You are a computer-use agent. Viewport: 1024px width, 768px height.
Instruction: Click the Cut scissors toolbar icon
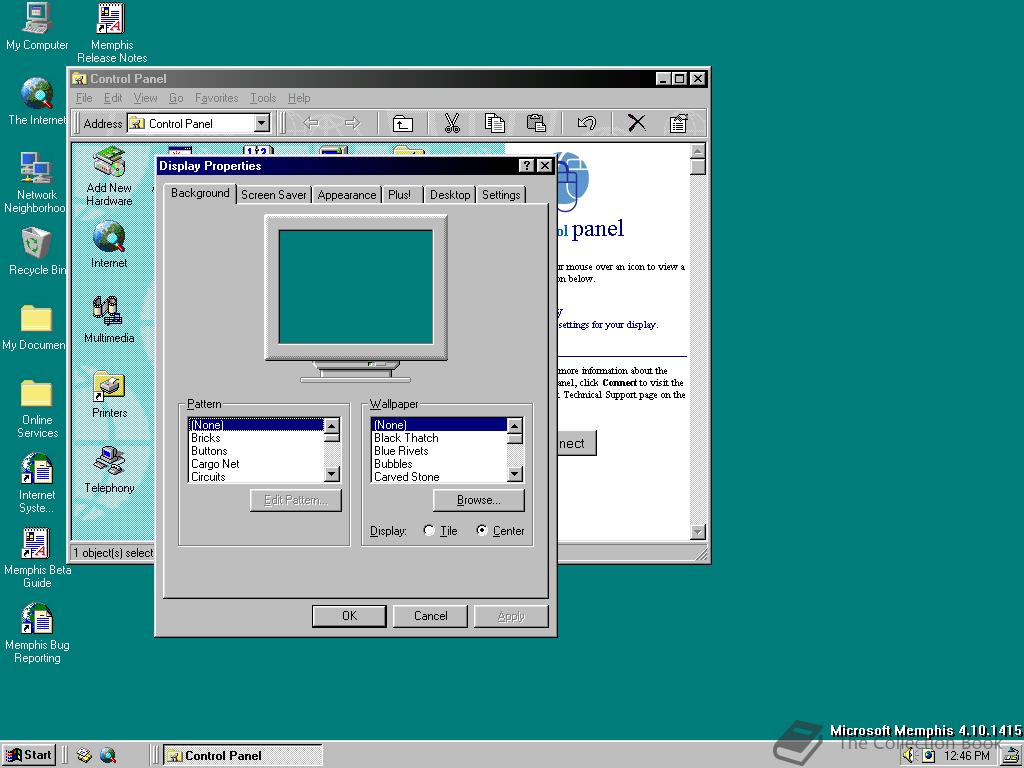452,123
